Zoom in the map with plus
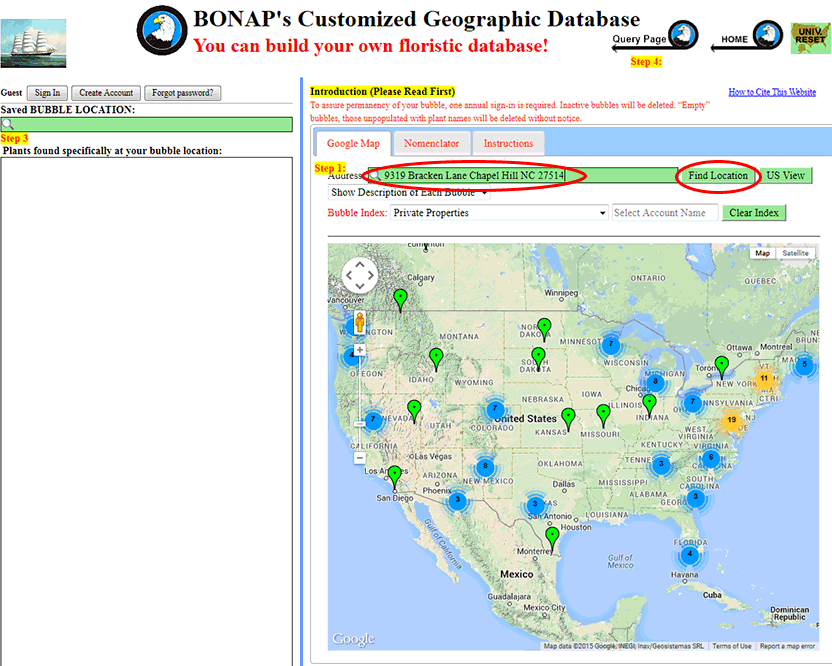 (360, 350)
